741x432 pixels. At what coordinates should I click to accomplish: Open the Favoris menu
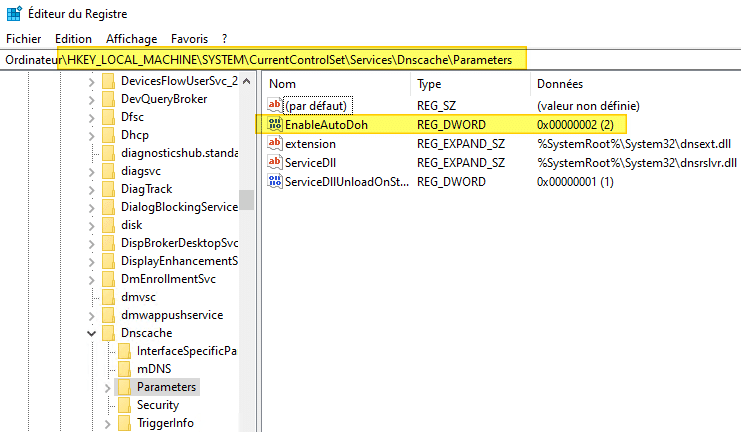click(189, 39)
